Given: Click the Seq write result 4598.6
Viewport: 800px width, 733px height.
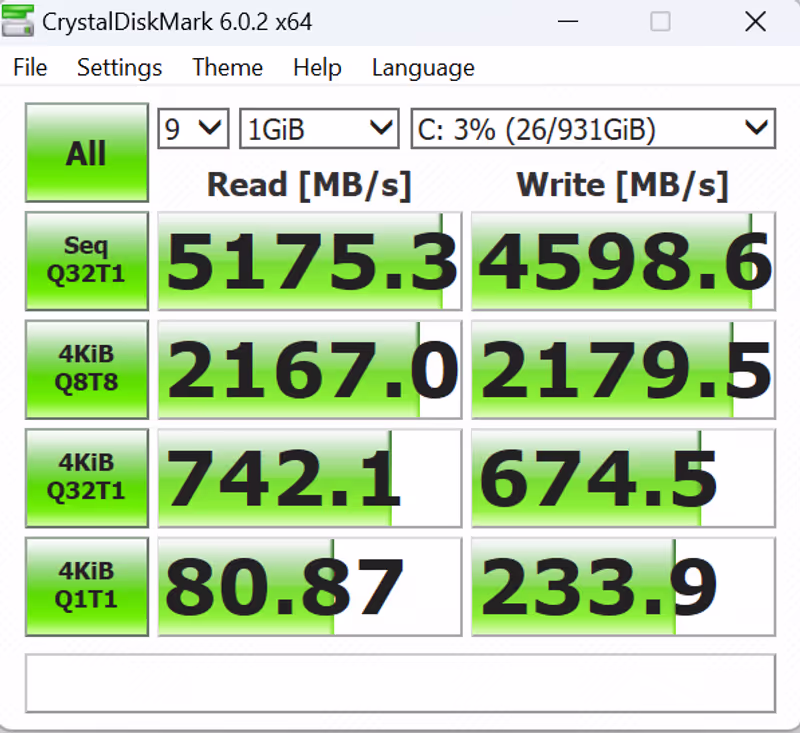Looking at the screenshot, I should (x=623, y=261).
